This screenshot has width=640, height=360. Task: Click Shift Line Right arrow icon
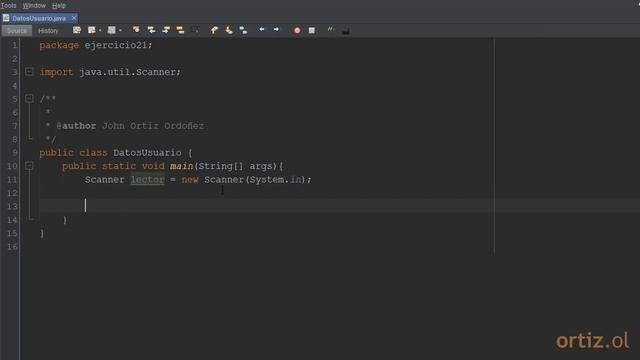(276, 30)
